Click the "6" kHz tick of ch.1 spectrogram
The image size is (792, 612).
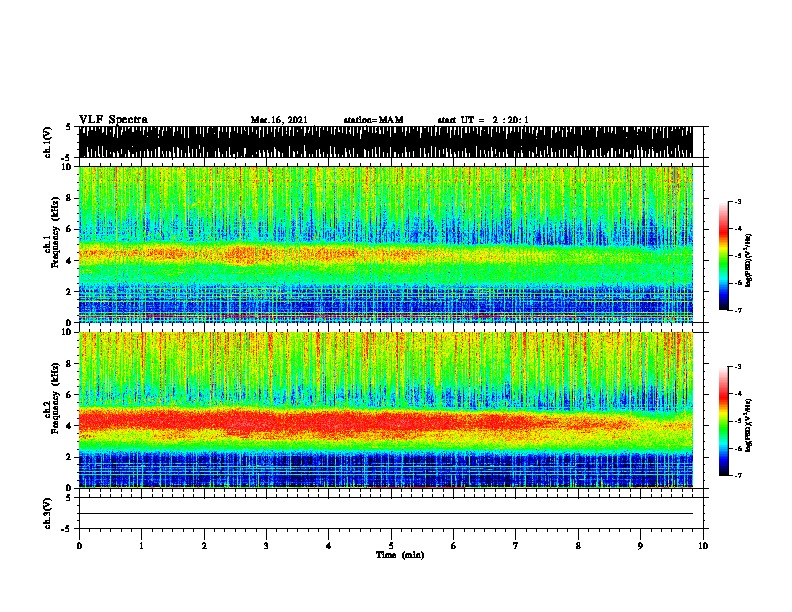tap(70, 229)
